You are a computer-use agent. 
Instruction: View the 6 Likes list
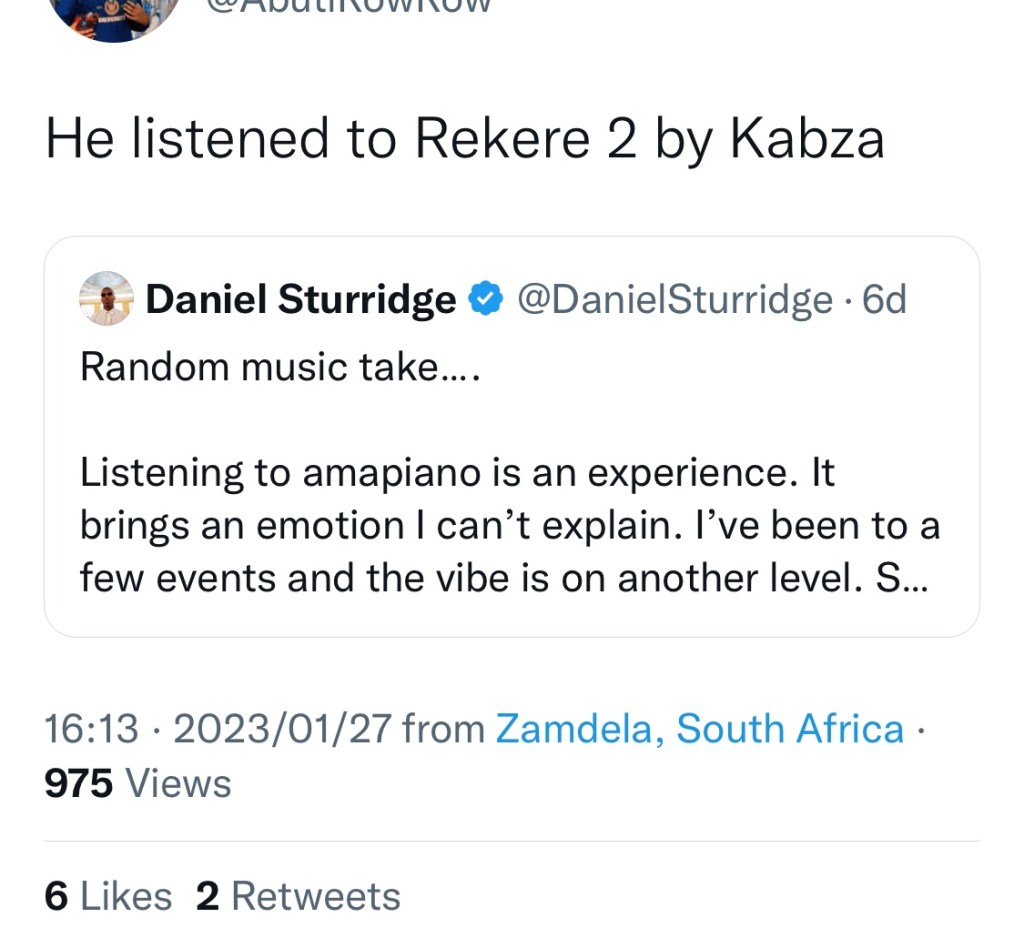pyautogui.click(x=108, y=896)
